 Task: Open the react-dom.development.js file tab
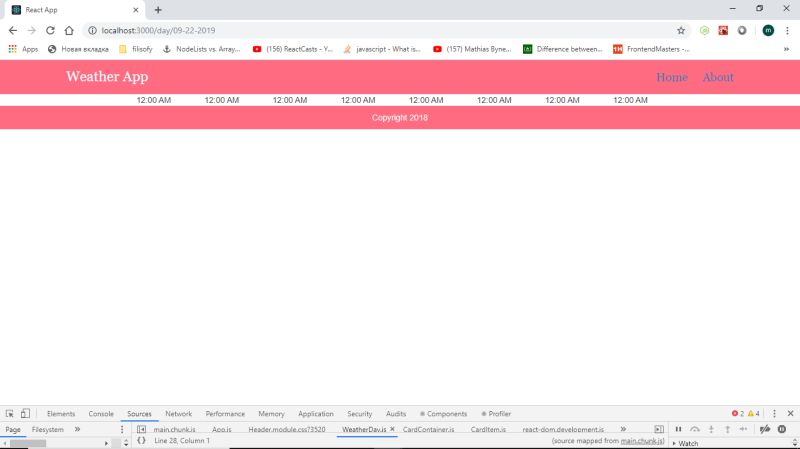pyautogui.click(x=563, y=430)
